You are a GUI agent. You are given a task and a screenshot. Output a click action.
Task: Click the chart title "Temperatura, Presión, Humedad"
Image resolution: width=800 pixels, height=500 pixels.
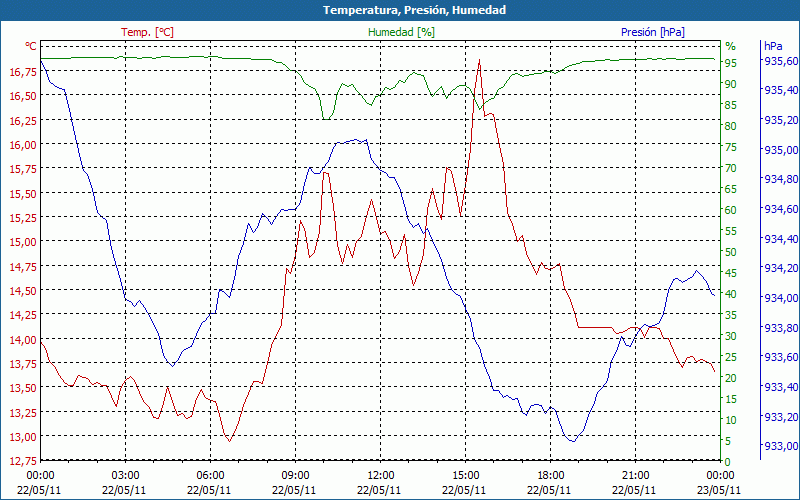[x=414, y=10]
